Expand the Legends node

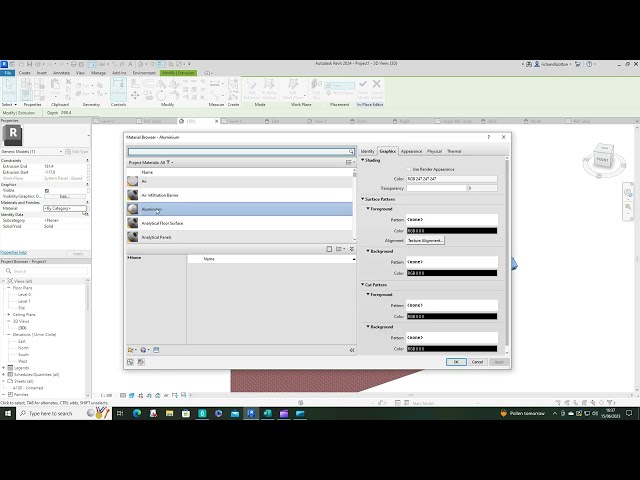[3, 368]
